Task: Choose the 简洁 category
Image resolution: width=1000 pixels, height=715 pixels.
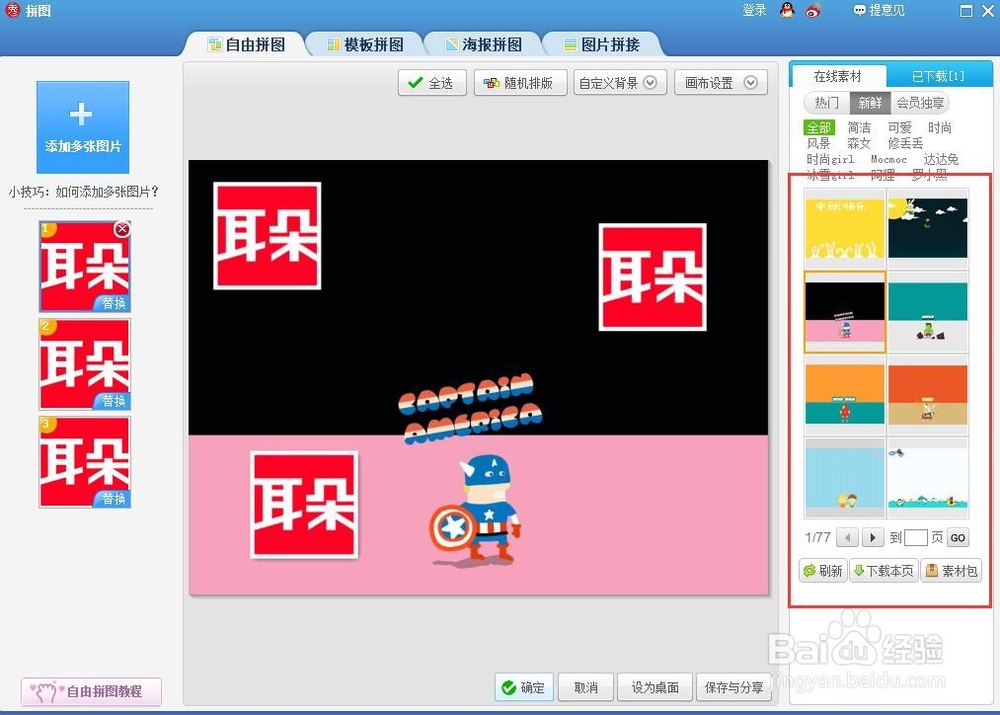Action: 859,128
